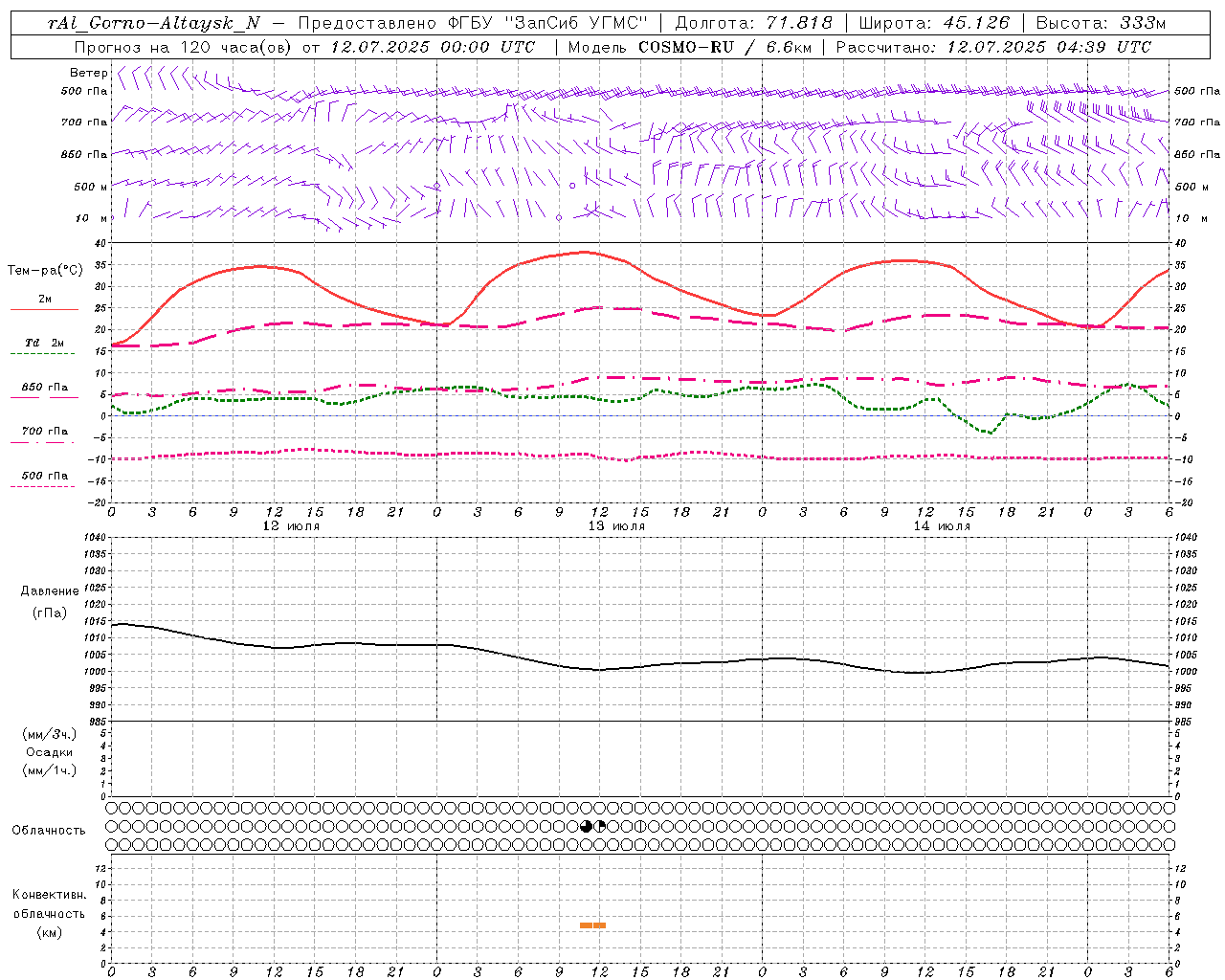
Task: Click the station name rAl_Gorno-Altaysk_N
Action: (x=154, y=23)
